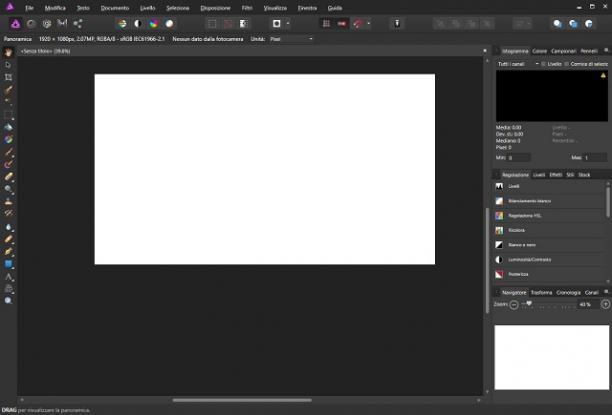The height and width of the screenshot is (415, 612).
Task: Click the Navigator zoom out minus button
Action: click(x=514, y=305)
